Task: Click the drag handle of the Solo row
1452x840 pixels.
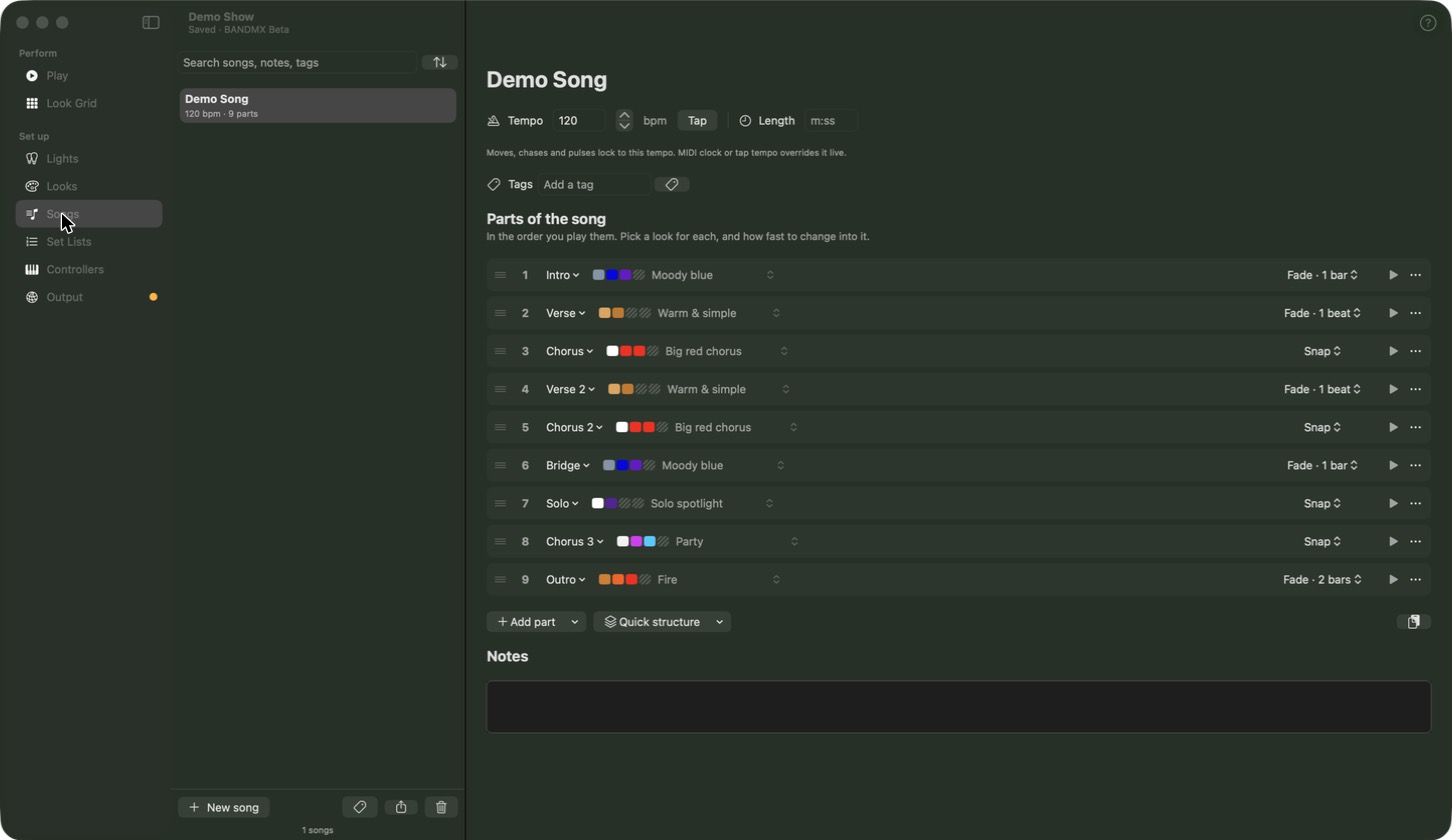Action: pos(500,503)
